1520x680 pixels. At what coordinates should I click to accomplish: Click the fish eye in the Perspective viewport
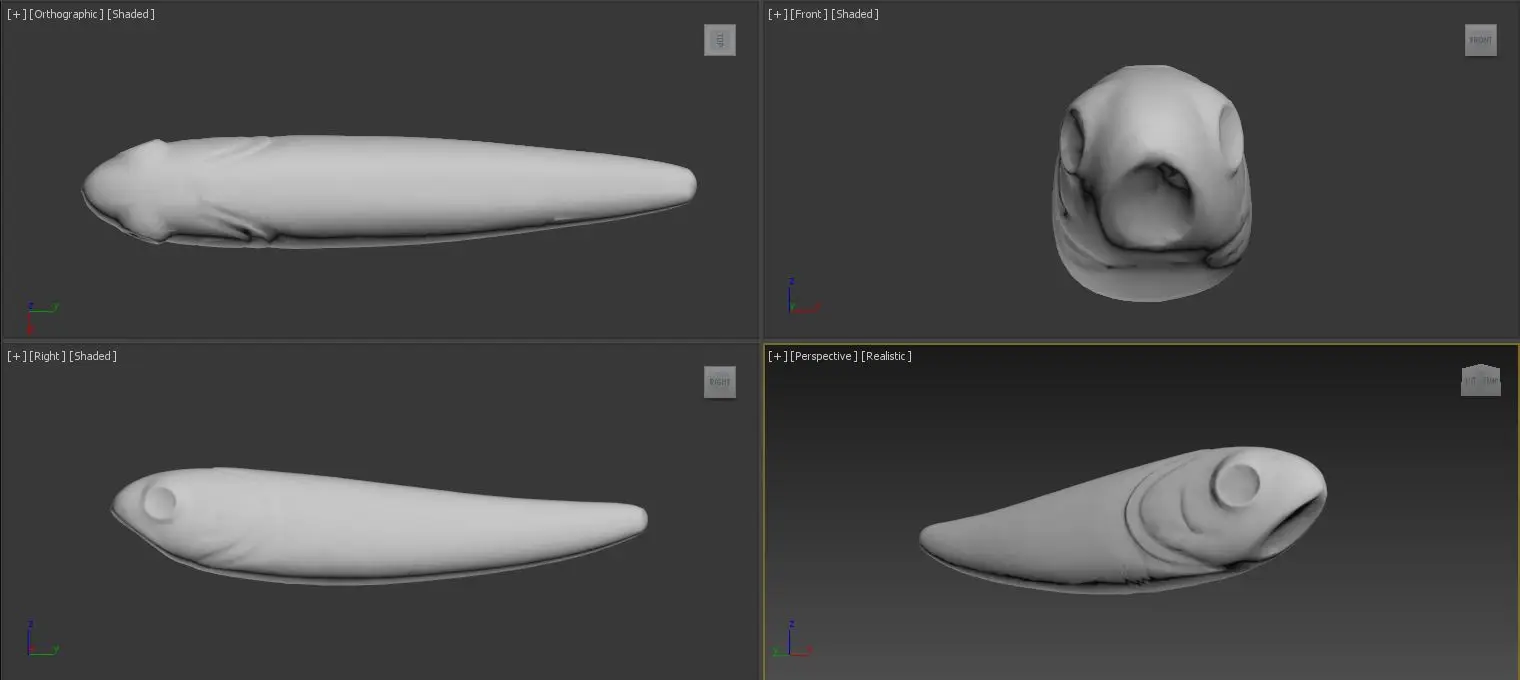click(1237, 485)
